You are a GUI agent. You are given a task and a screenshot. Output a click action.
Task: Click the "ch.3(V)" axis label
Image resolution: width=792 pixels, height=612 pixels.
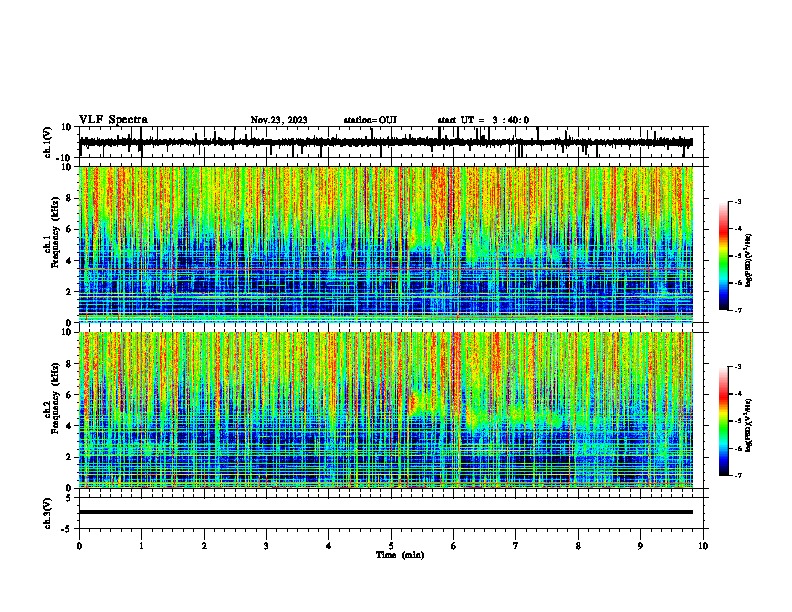click(x=48, y=513)
